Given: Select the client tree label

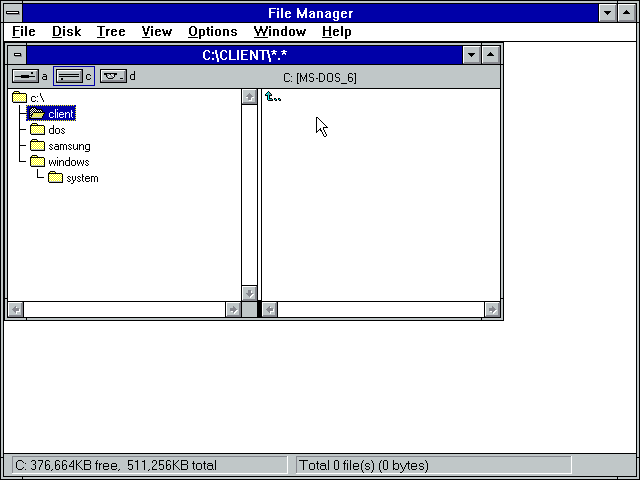Looking at the screenshot, I should (61, 114).
